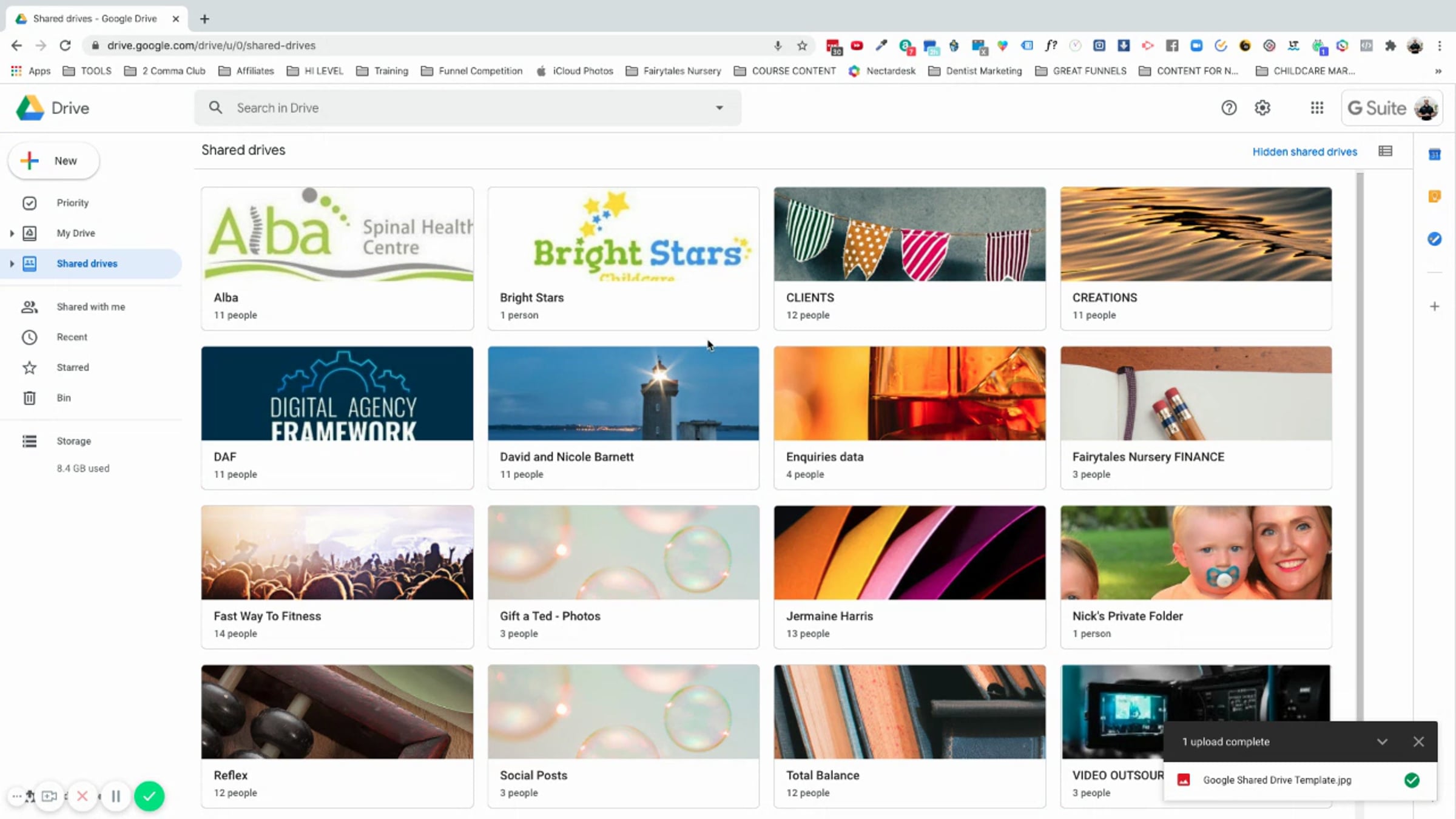
Task: Expand the Shared drives tree arrow
Action: point(12,263)
